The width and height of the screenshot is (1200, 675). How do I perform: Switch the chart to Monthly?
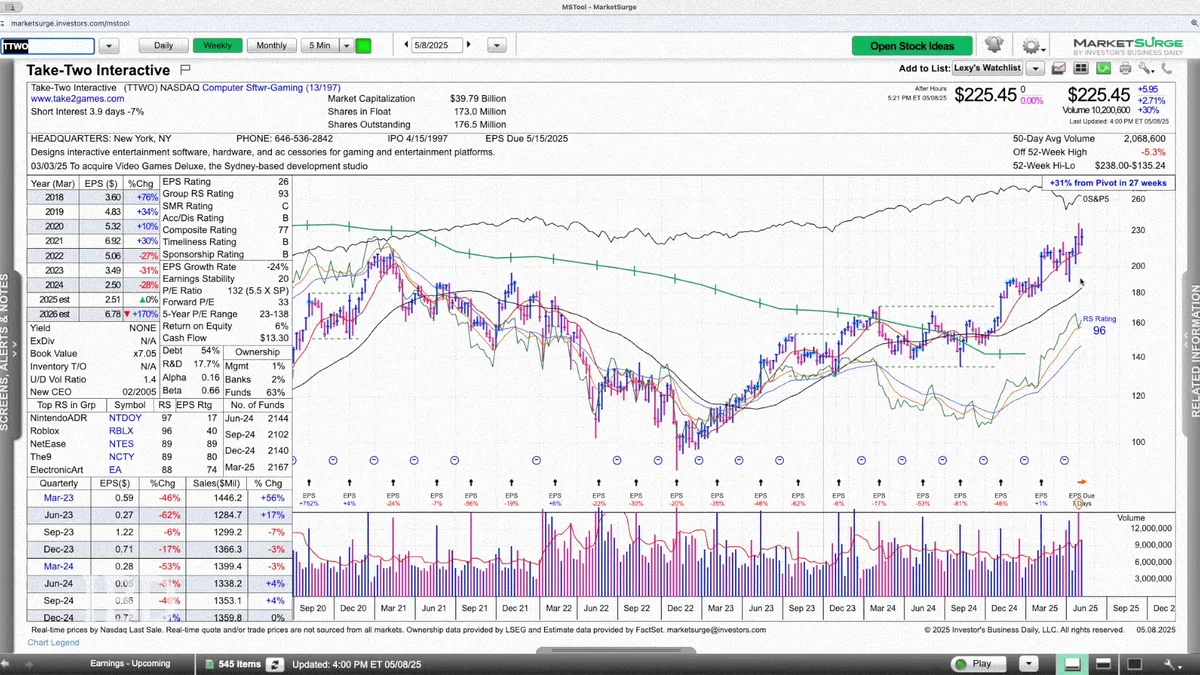(272, 45)
